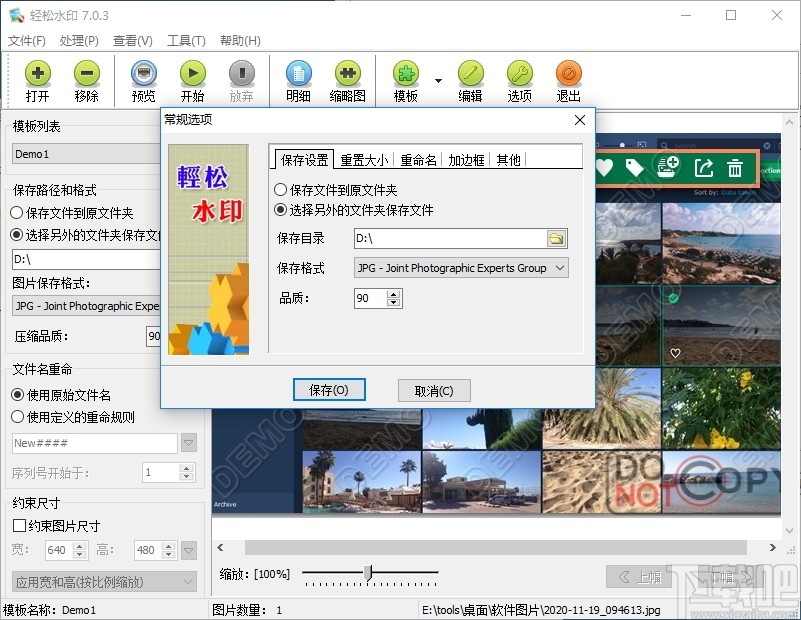Image resolution: width=801 pixels, height=620 pixels.
Task: Expand the dropdown arrow beside 模板
Action: [x=436, y=80]
